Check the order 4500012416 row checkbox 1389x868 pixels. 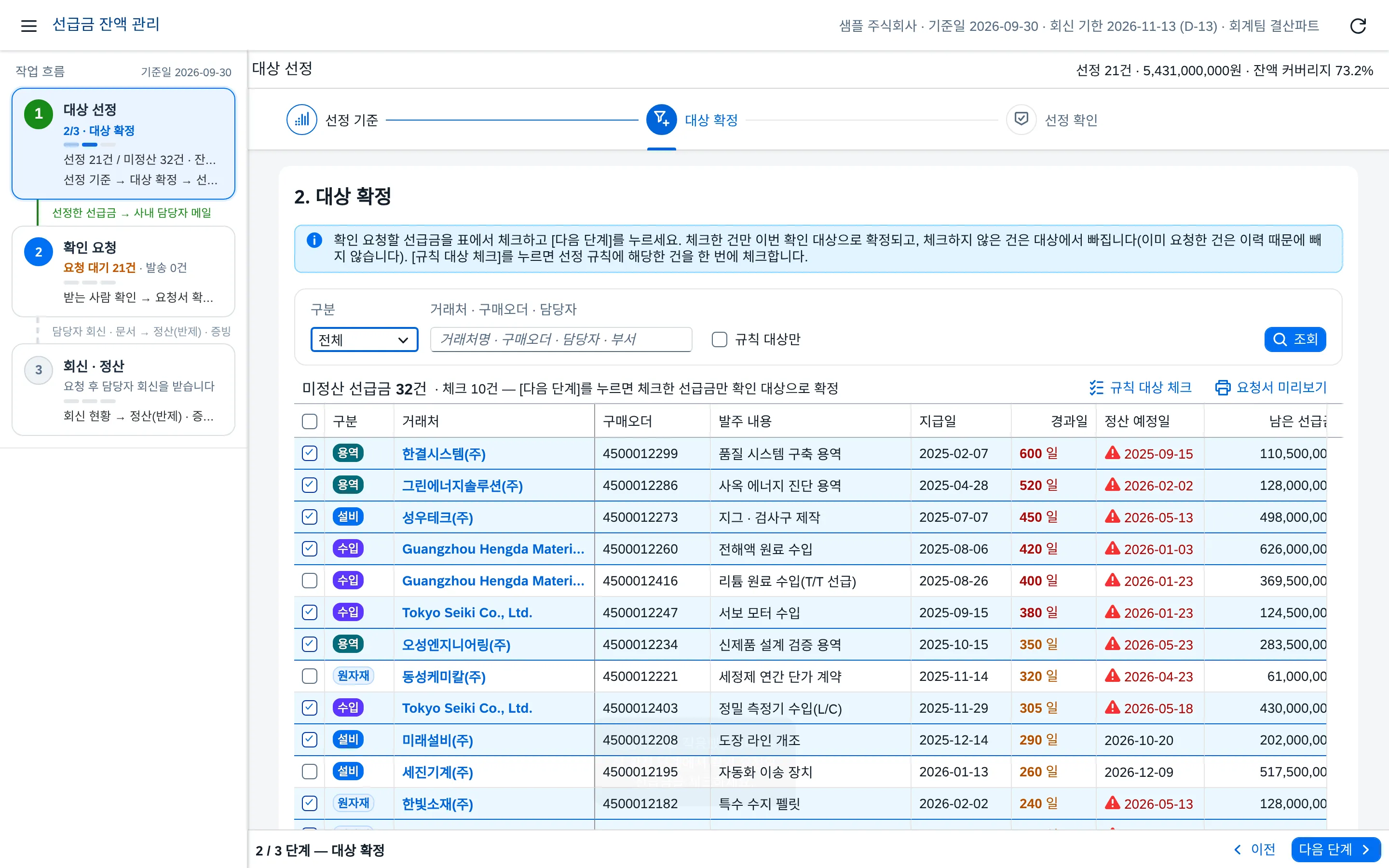pyautogui.click(x=309, y=581)
